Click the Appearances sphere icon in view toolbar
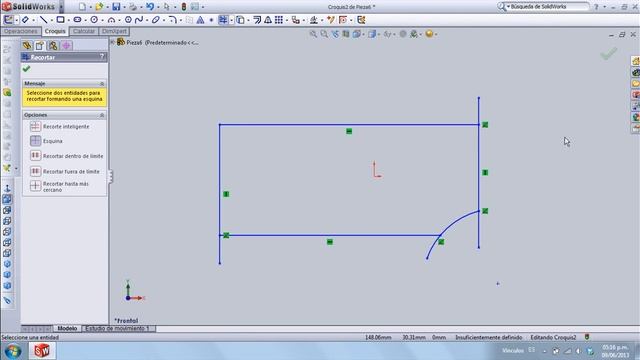 point(429,34)
